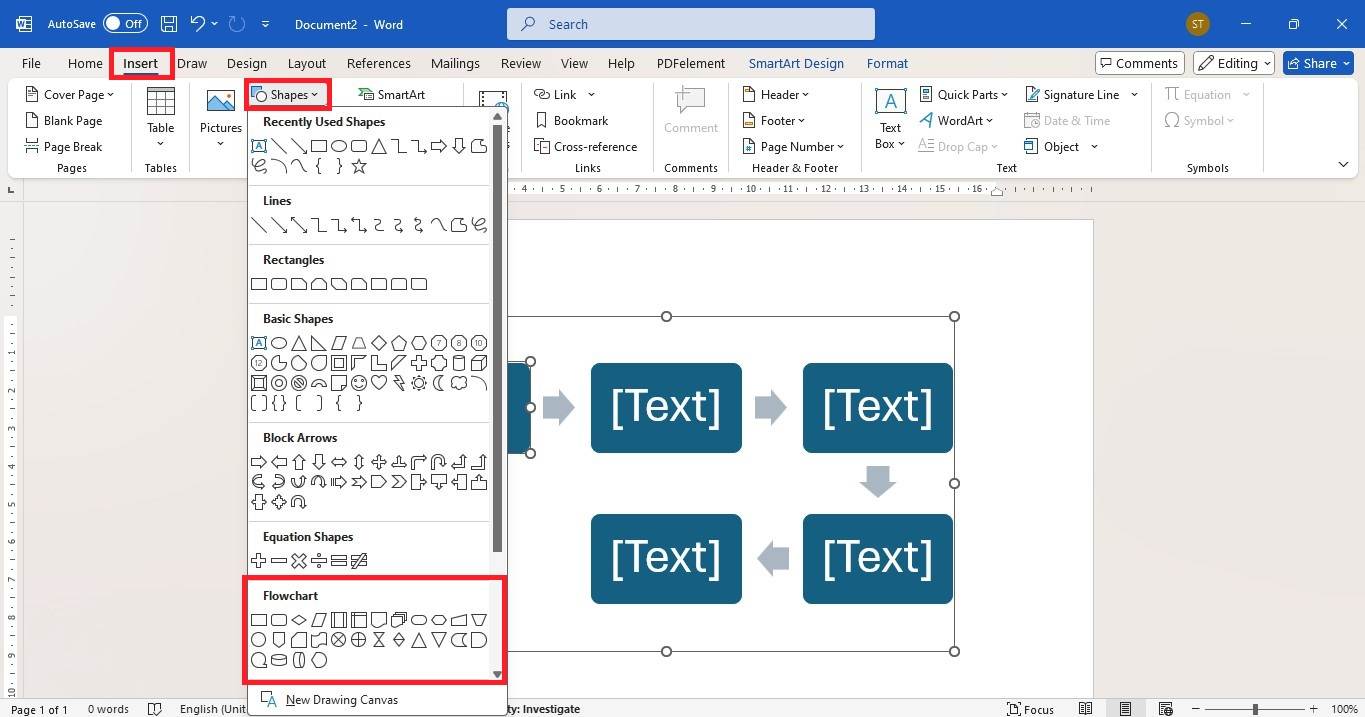Insert a Page Break

pyautogui.click(x=64, y=146)
